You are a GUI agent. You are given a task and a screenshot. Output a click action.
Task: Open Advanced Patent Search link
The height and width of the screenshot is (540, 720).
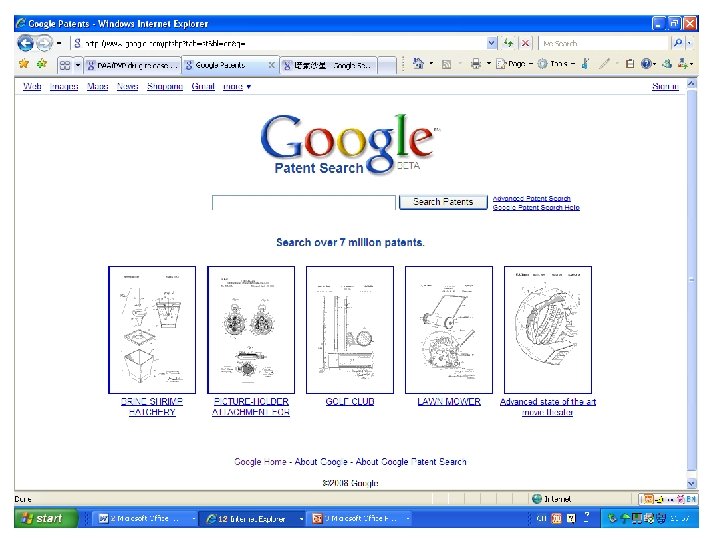coord(532,198)
